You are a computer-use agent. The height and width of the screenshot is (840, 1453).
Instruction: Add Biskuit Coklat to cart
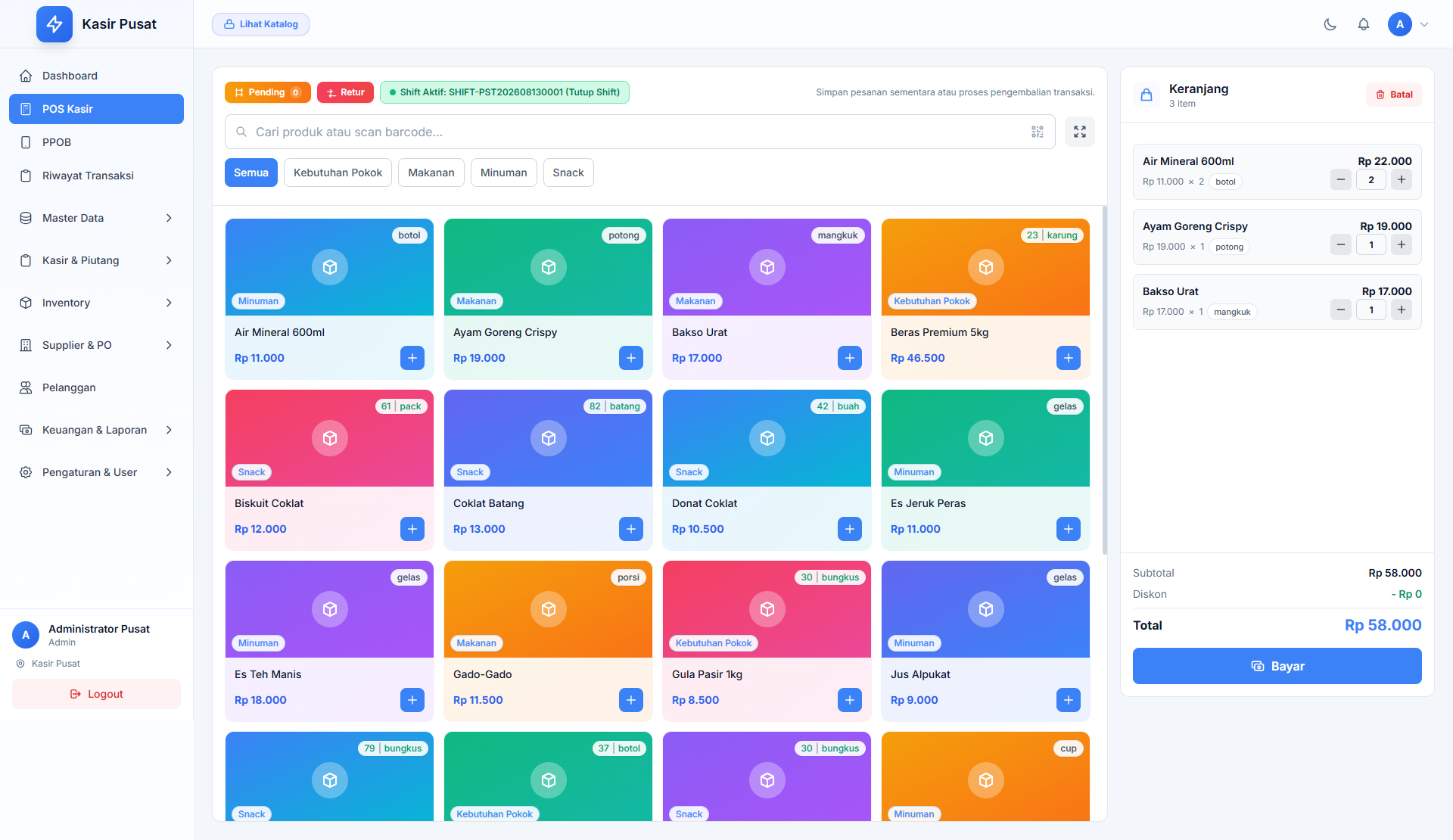[412, 529]
